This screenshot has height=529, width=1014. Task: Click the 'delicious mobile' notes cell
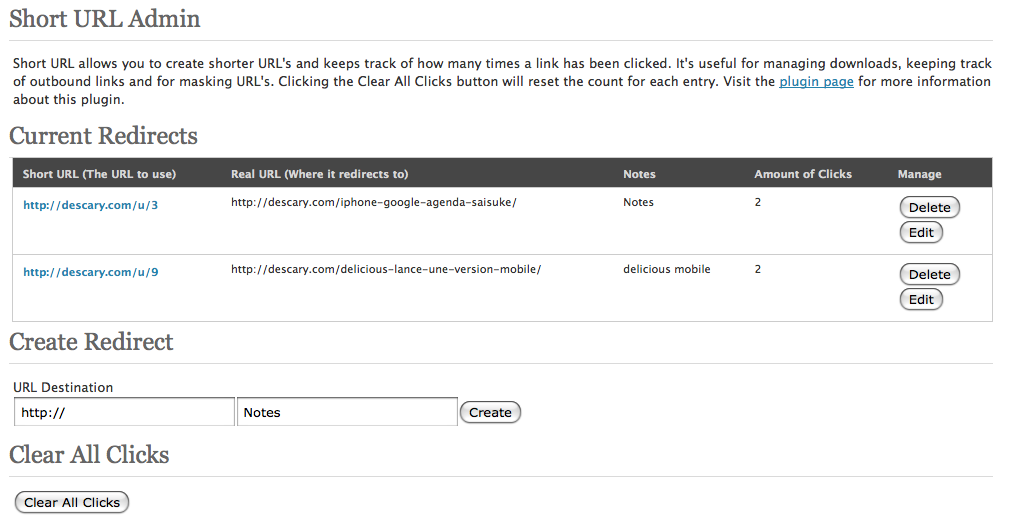pyautogui.click(x=666, y=269)
